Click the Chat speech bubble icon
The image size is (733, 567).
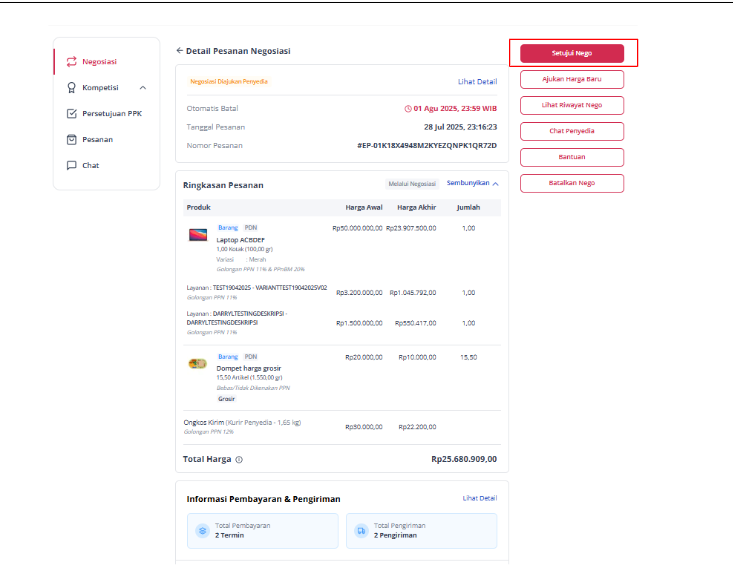(72, 165)
